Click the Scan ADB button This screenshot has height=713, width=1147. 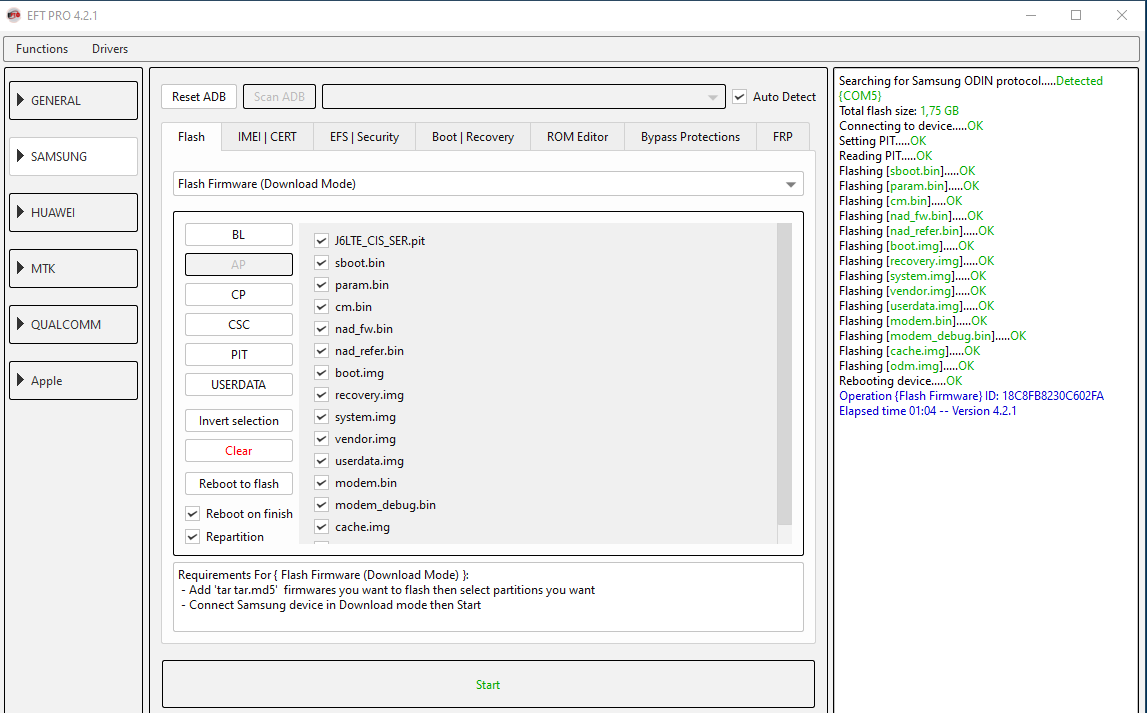[x=279, y=97]
